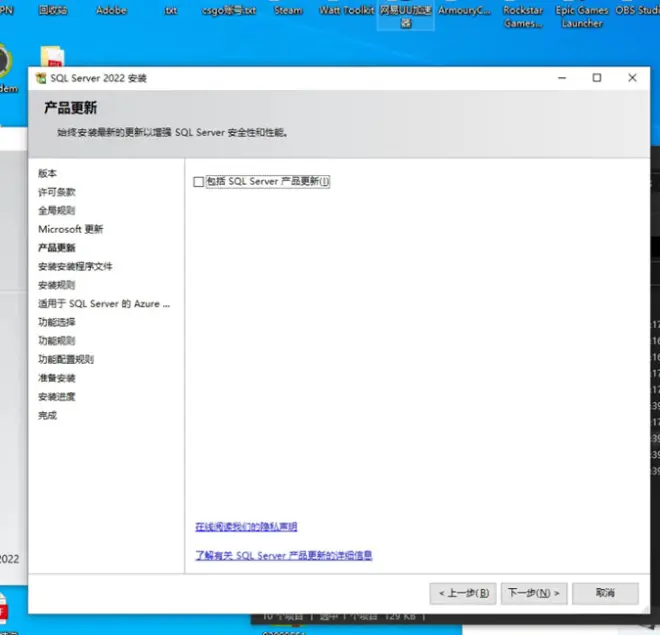Screen dimensions: 660x635
Task: Select the 准备安装 step in sidebar
Action: (57, 378)
